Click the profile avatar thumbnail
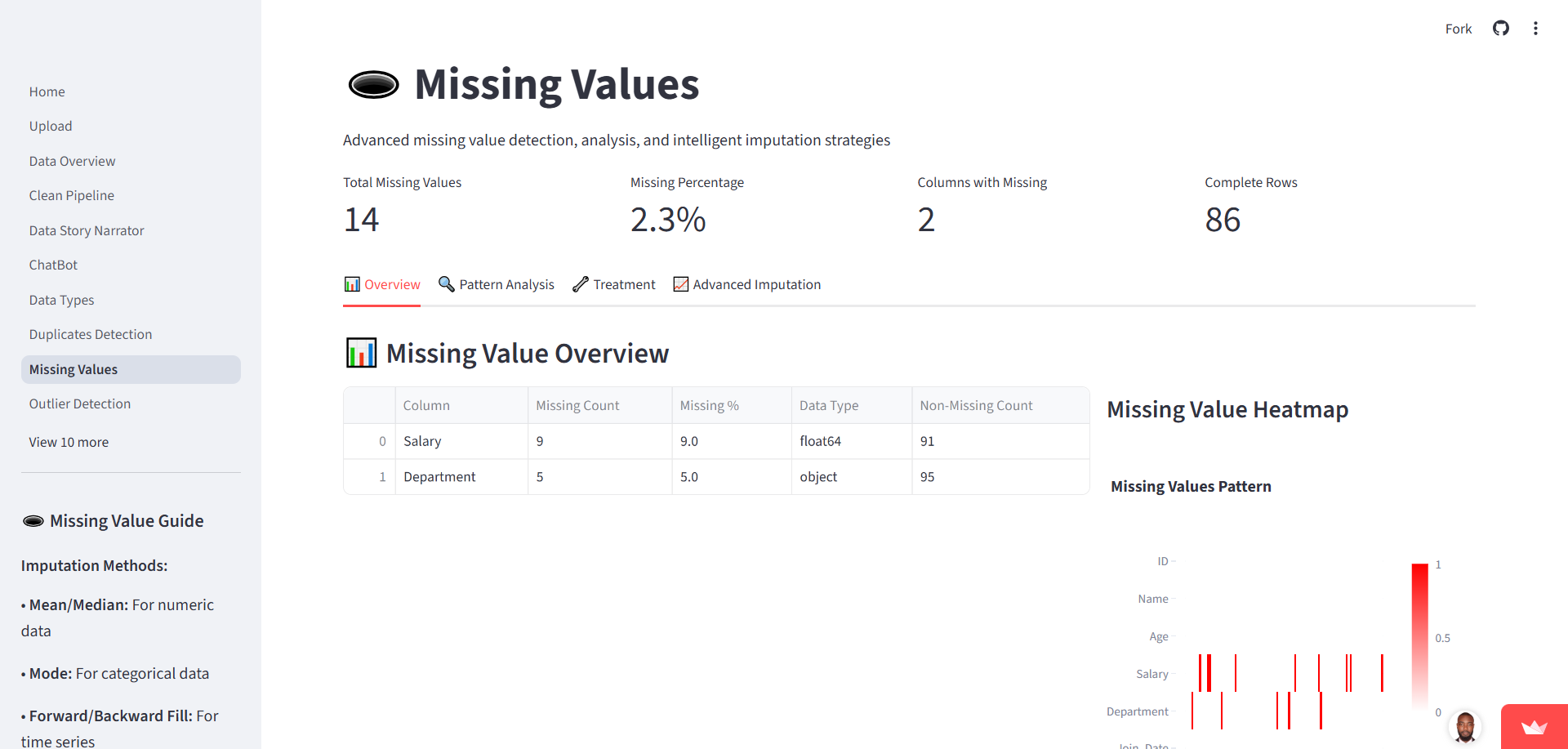Screen dimensions: 1568x749 tap(1466, 726)
